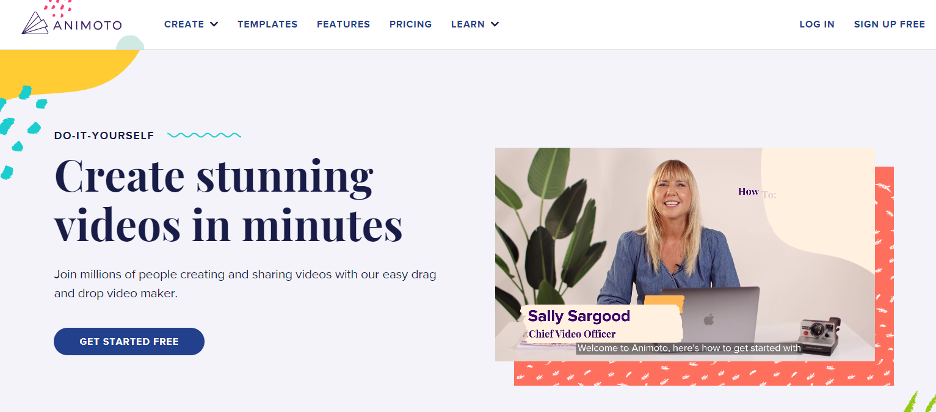The image size is (936, 412).
Task: Click Sign Up Free link
Action: tap(889, 24)
